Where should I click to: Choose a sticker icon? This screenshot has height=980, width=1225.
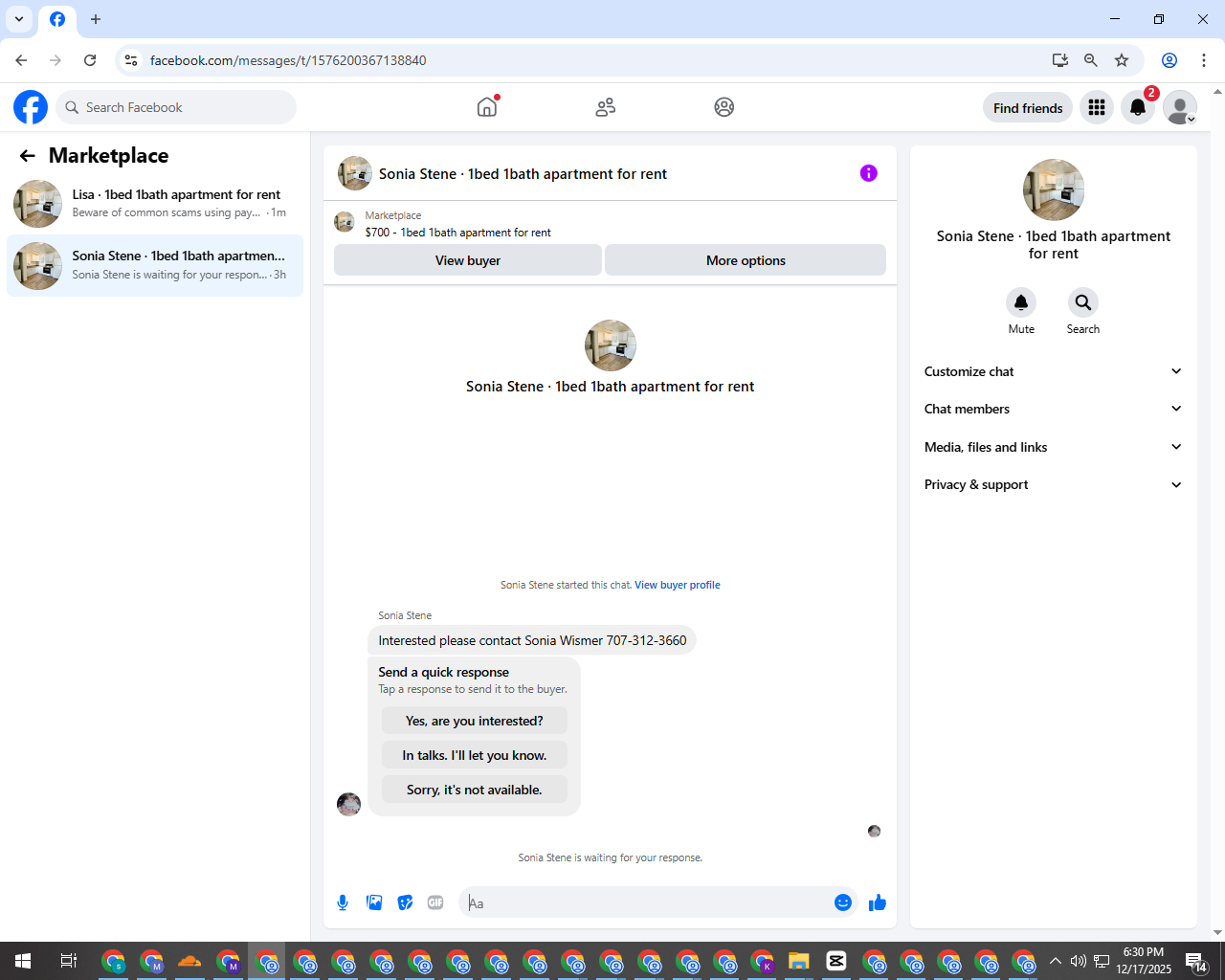click(x=406, y=902)
